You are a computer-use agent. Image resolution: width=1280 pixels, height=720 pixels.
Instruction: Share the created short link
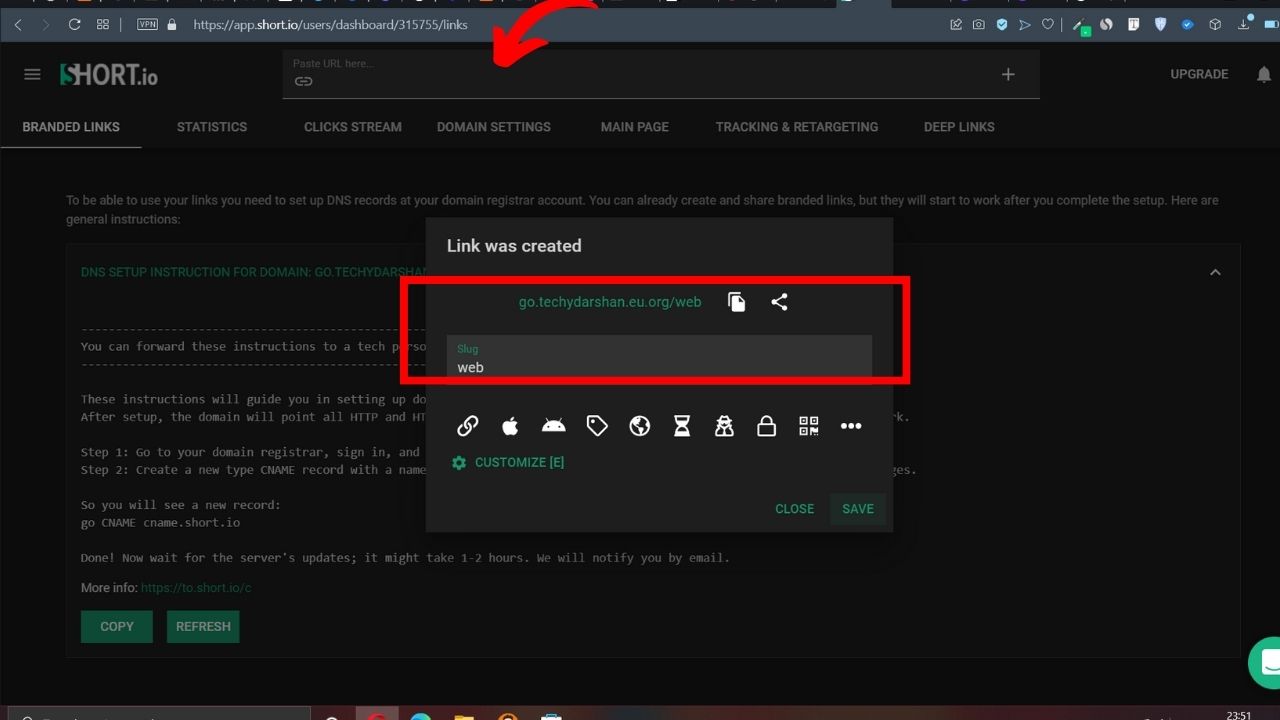click(x=779, y=302)
